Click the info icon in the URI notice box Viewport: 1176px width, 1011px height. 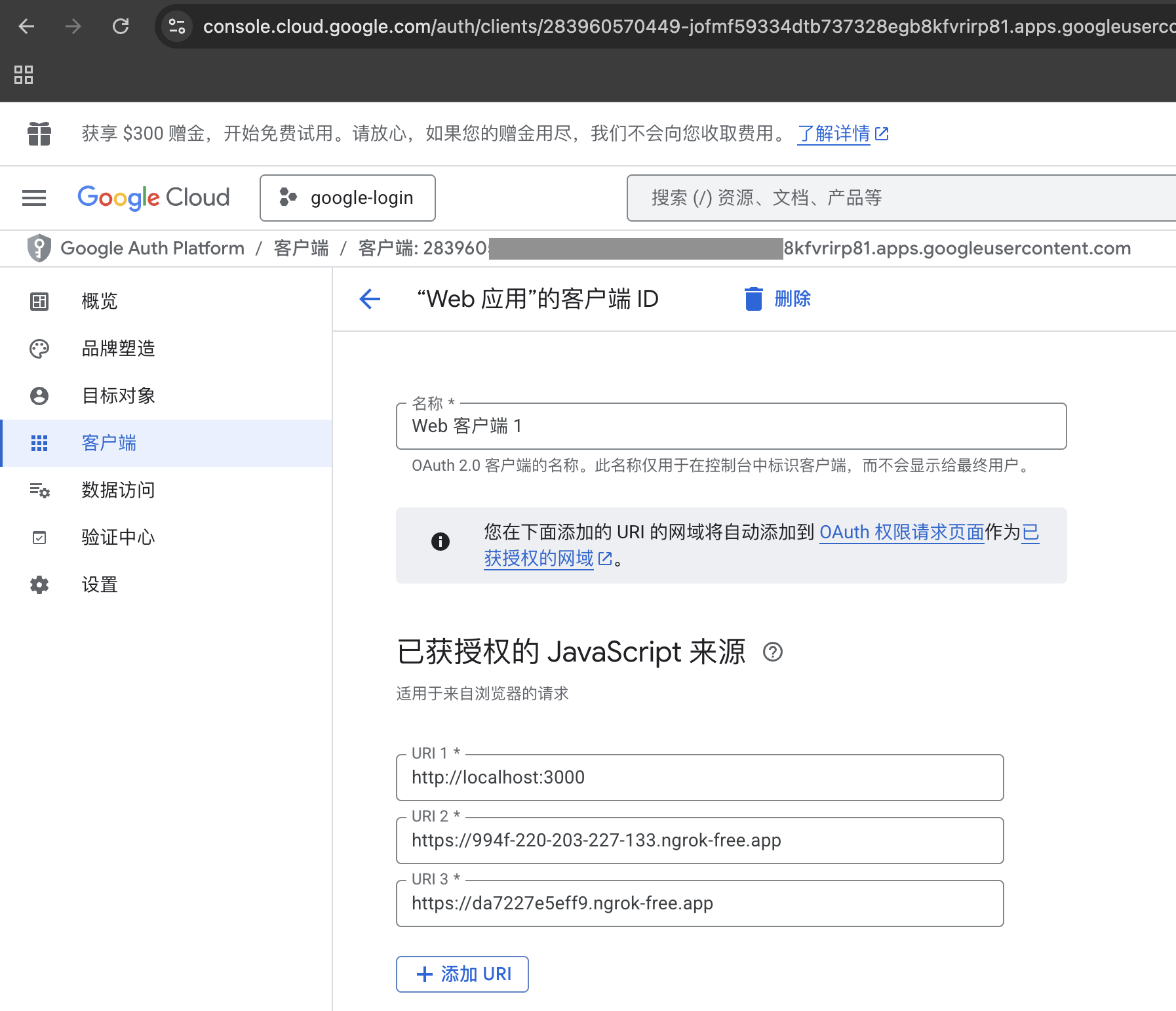[440, 542]
